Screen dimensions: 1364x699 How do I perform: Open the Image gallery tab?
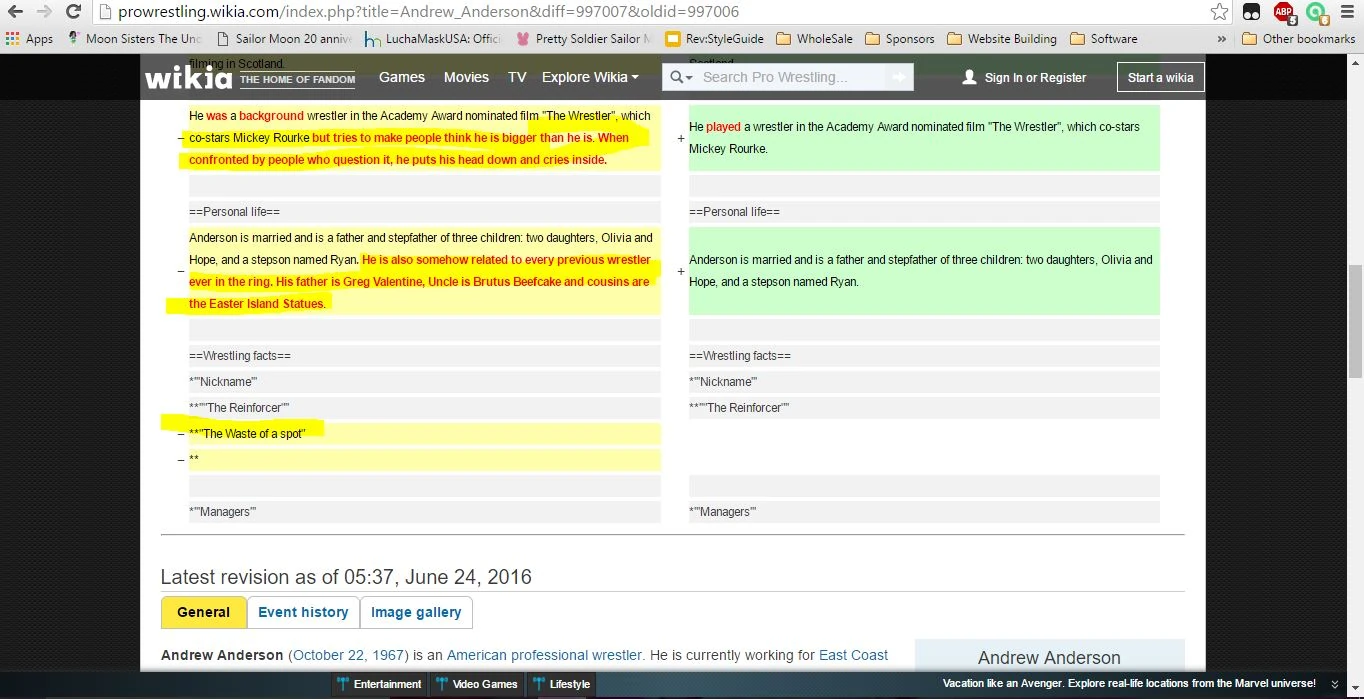(416, 612)
